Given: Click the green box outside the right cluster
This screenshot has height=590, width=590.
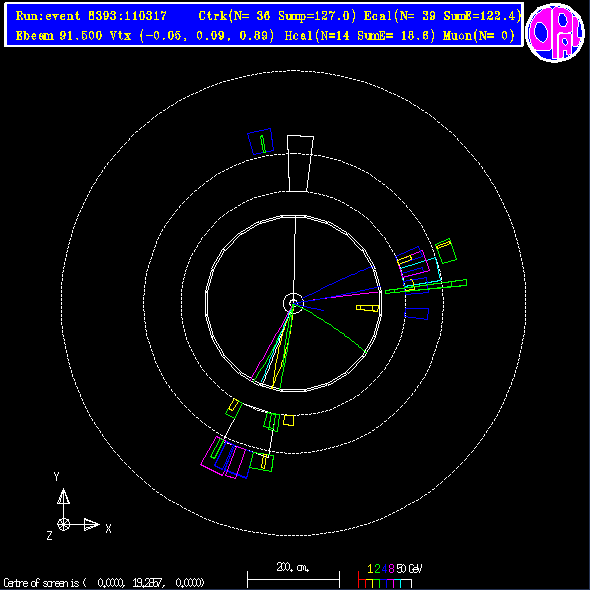Looking at the screenshot, I should (x=446, y=251).
